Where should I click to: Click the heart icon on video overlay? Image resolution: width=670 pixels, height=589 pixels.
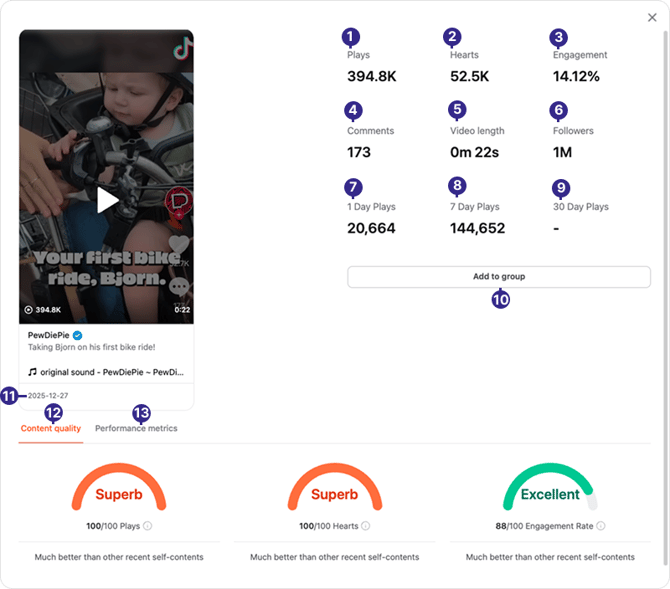tap(180, 243)
